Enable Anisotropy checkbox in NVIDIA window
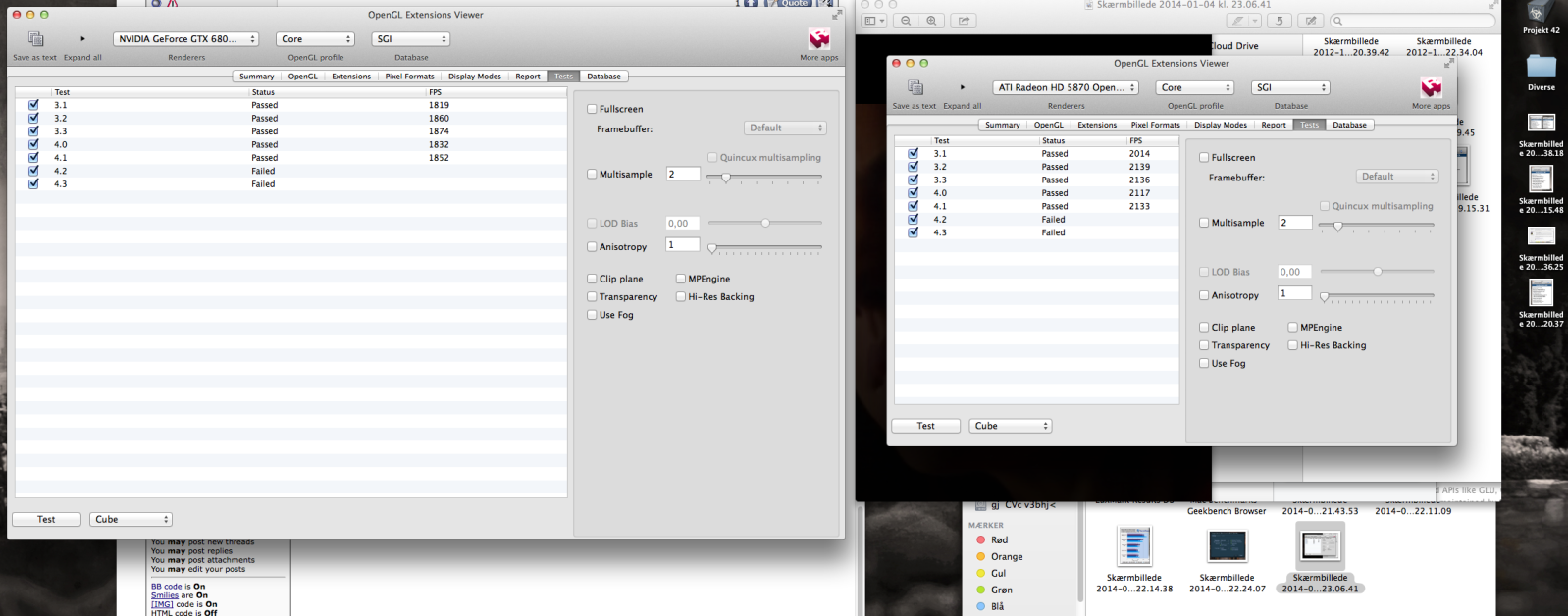The height and width of the screenshot is (616, 1568). [x=592, y=247]
